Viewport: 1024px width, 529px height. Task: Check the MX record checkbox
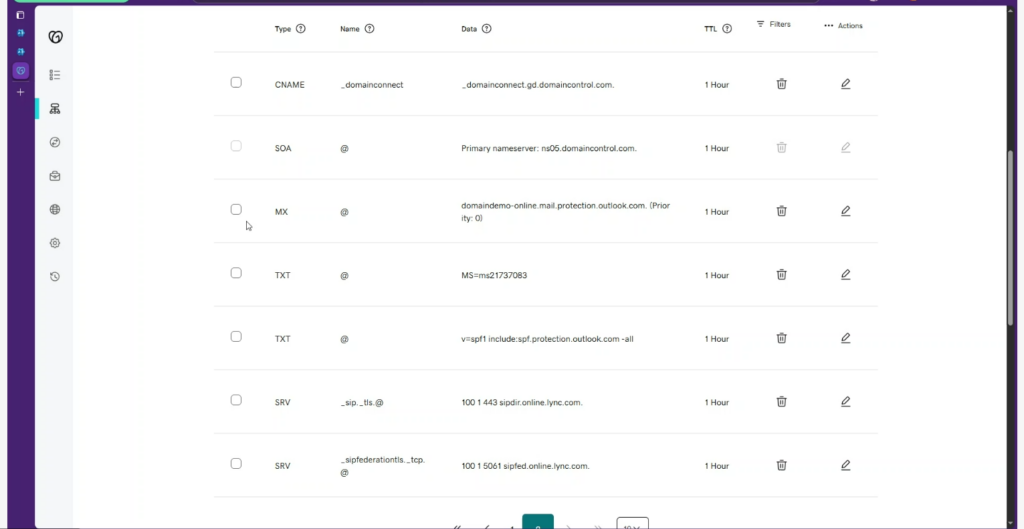click(x=236, y=209)
